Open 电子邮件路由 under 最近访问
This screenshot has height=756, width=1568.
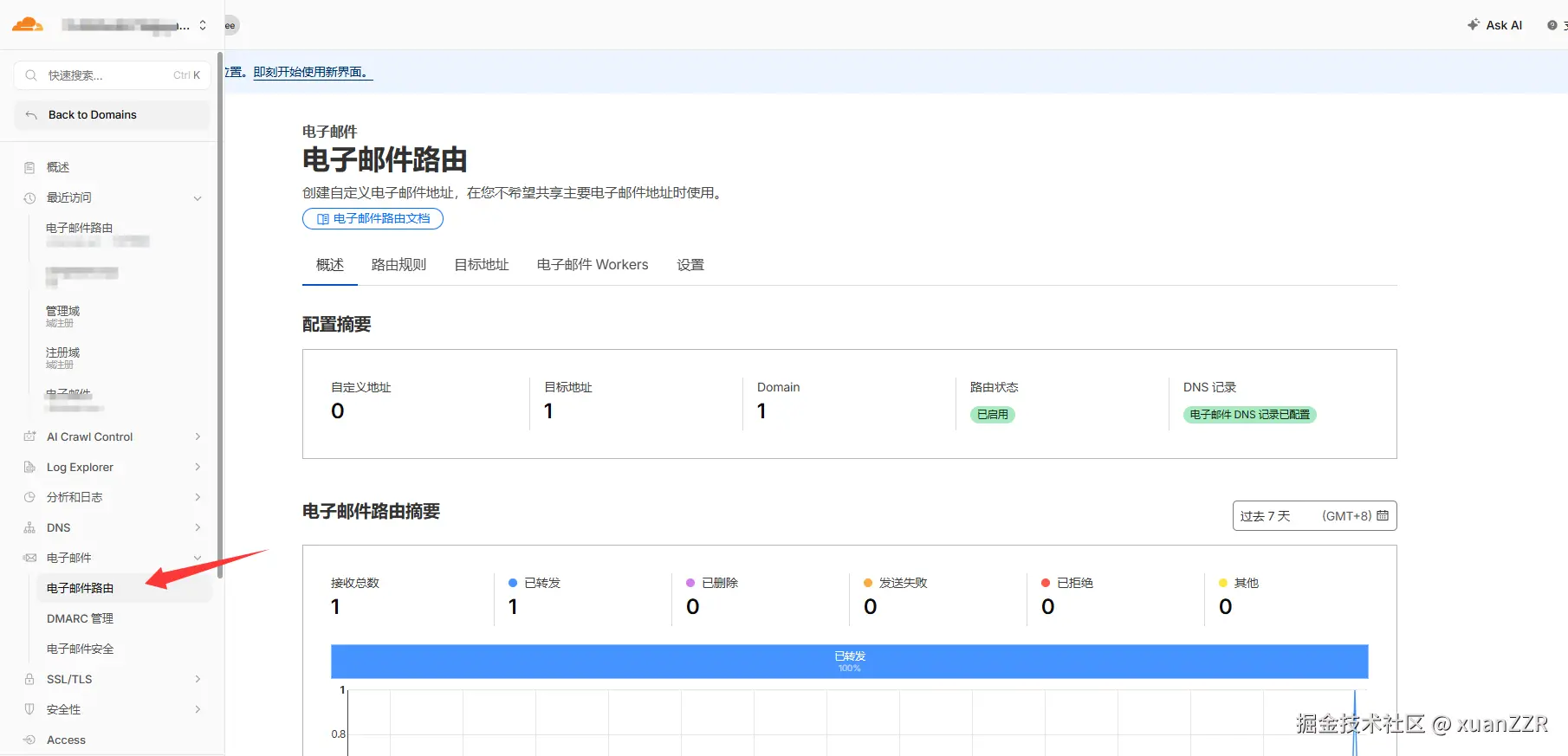click(80, 228)
